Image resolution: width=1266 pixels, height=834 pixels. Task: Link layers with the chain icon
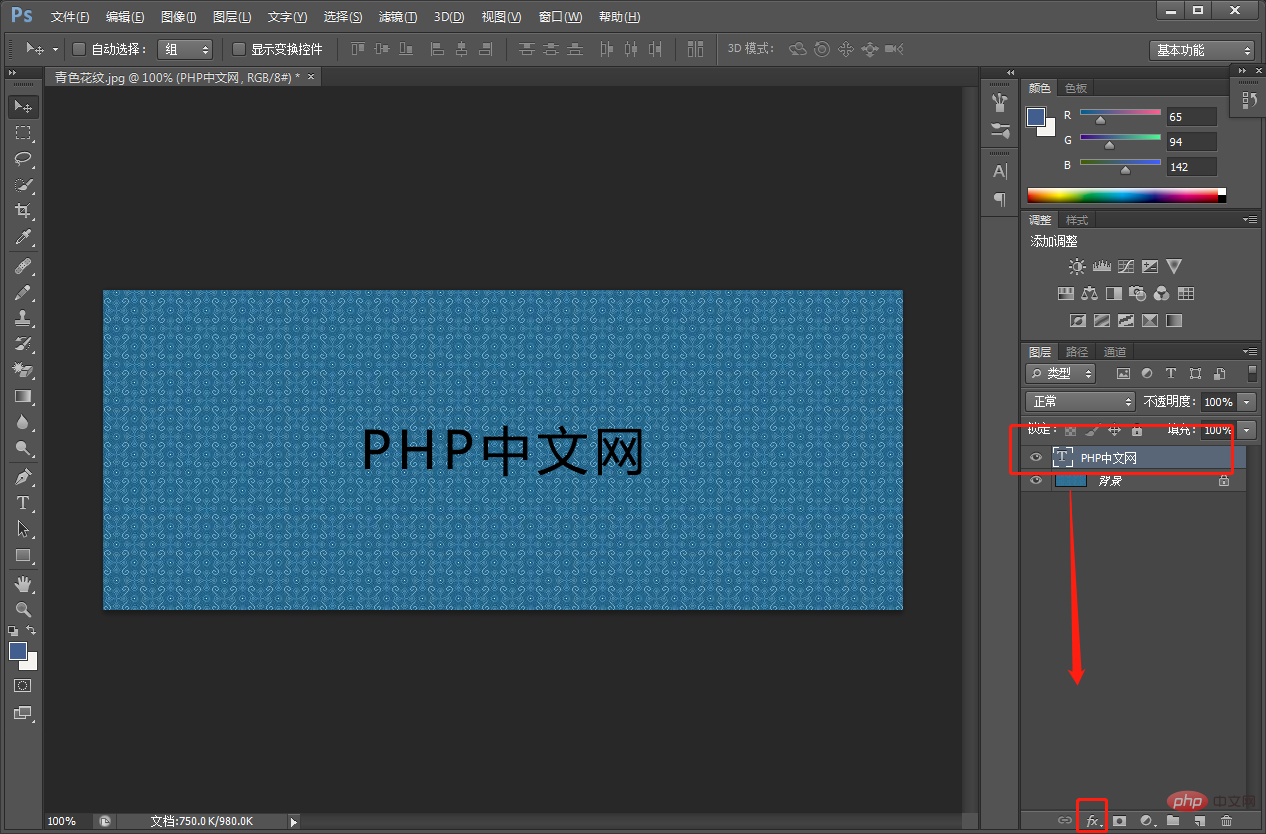(1066, 821)
